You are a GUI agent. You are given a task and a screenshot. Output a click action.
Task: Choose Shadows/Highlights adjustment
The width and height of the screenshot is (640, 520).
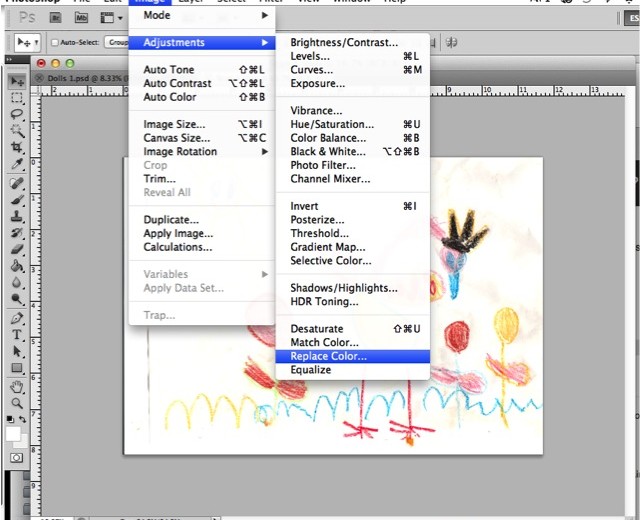(x=353, y=288)
